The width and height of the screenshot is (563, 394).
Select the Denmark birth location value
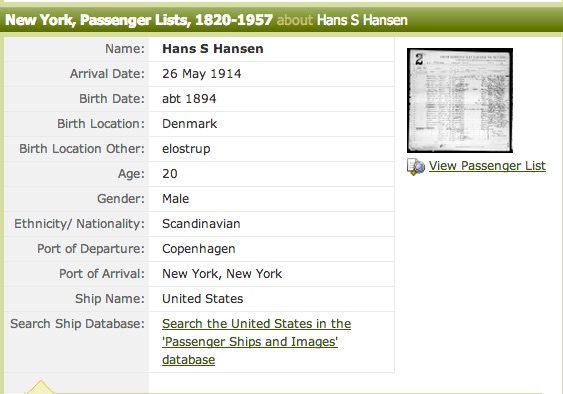189,124
